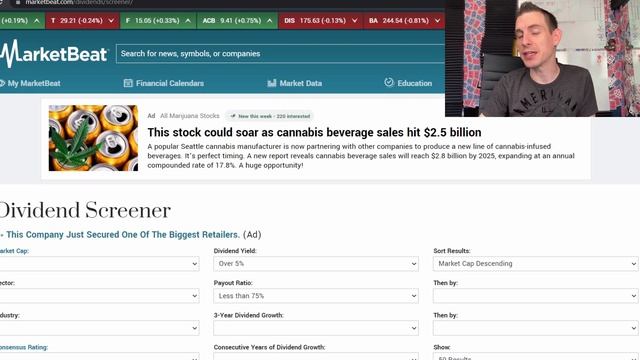This screenshot has width=640, height=360.
Task: Click the browser address bar URL
Action: (x=79, y=2)
